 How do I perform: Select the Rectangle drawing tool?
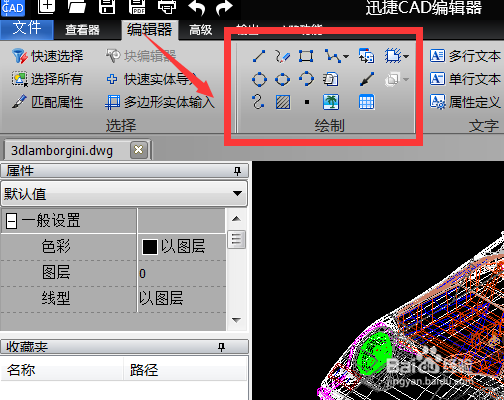pos(306,56)
